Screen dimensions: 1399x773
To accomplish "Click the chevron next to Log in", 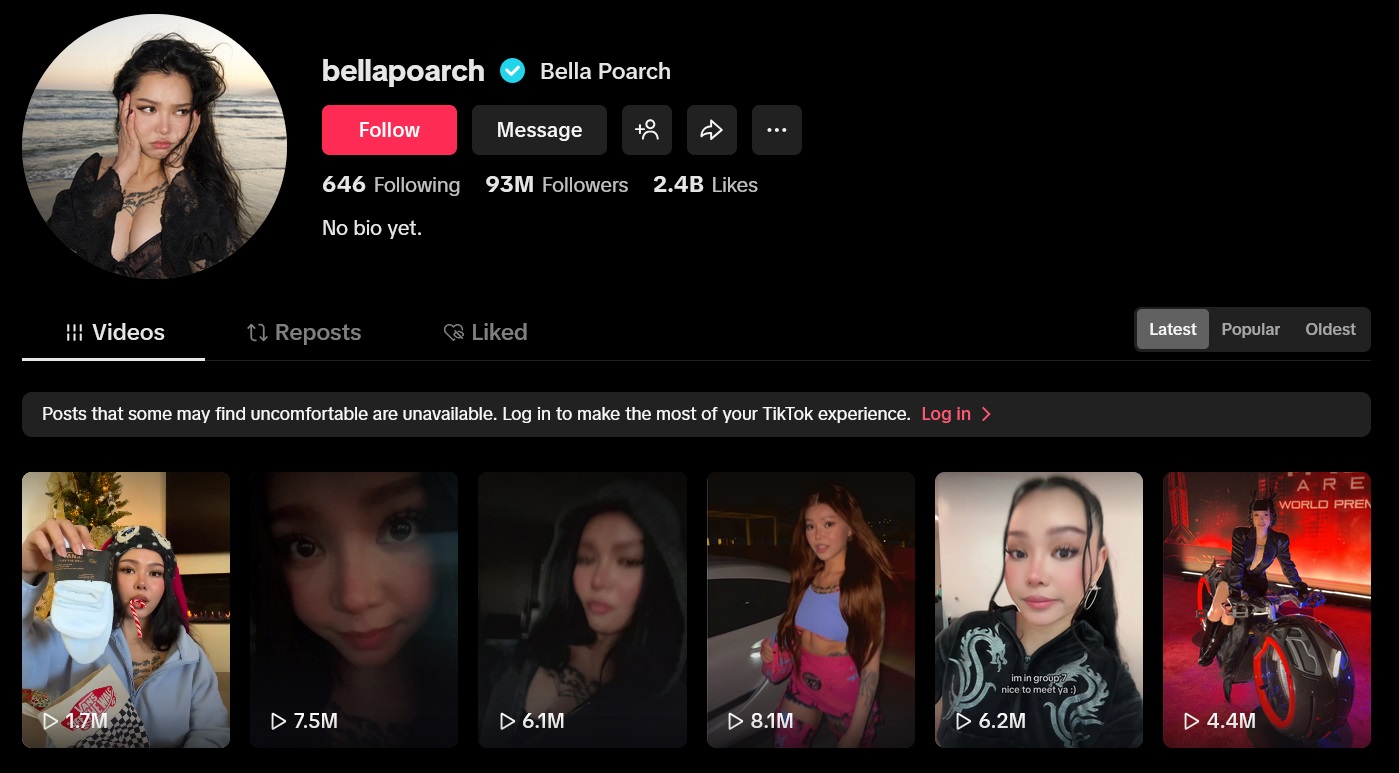I will point(986,413).
